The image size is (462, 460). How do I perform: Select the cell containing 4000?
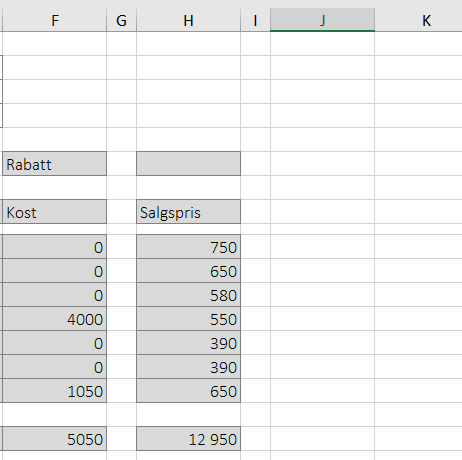tap(55, 319)
